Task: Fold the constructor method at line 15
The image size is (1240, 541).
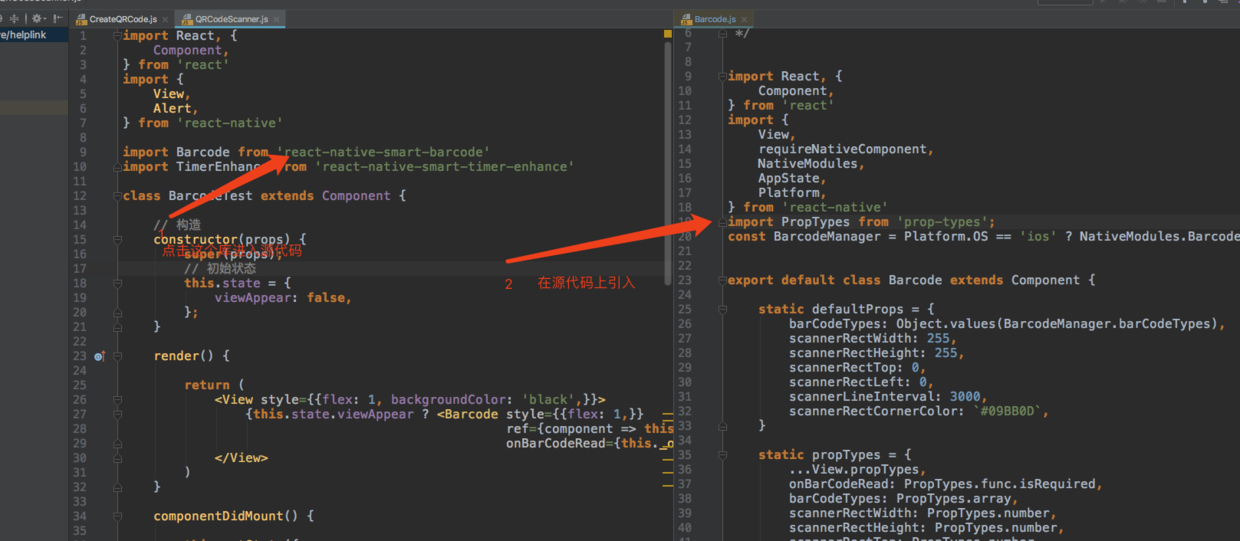Action: tap(118, 239)
